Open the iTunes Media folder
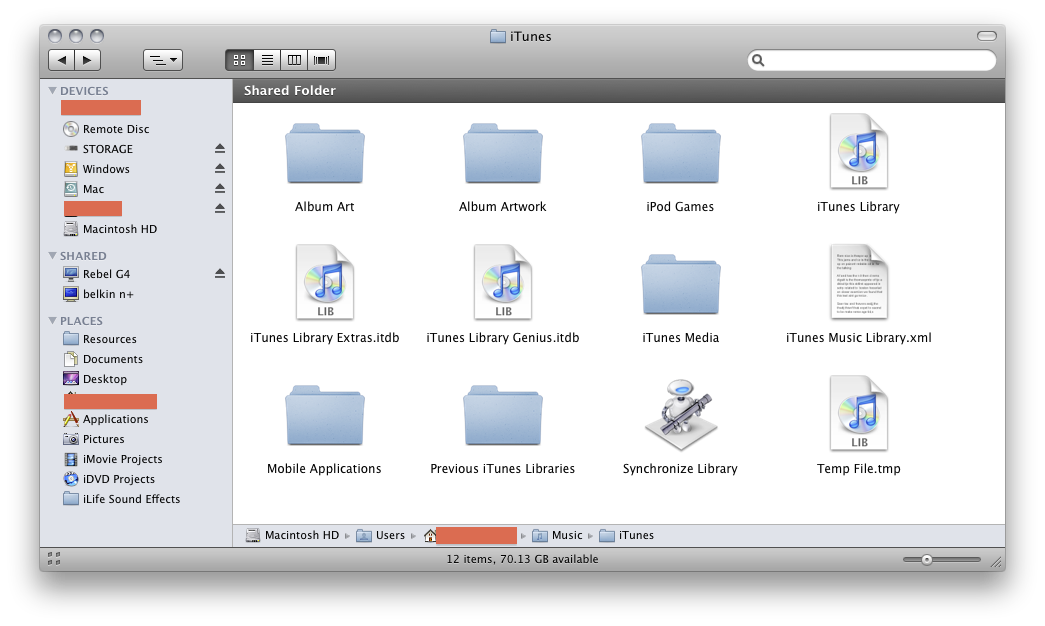 point(680,285)
